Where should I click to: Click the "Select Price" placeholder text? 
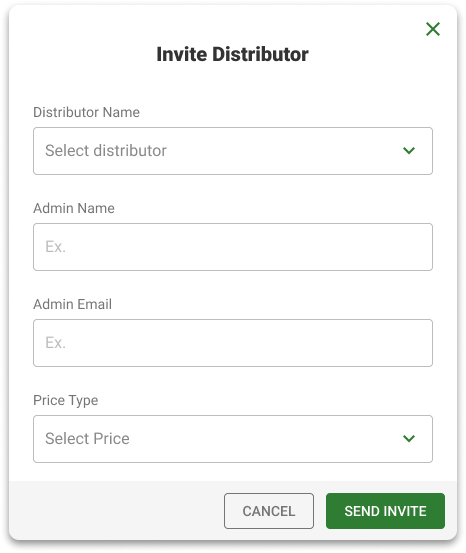[87, 438]
